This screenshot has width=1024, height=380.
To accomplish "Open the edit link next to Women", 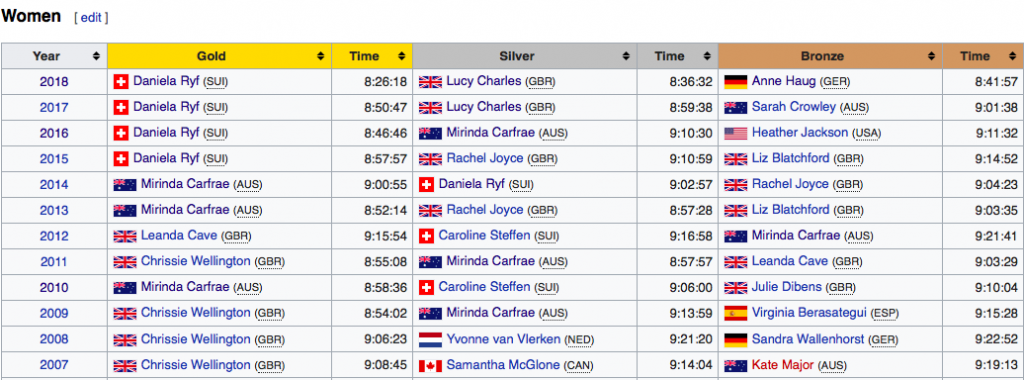I will 91,18.
